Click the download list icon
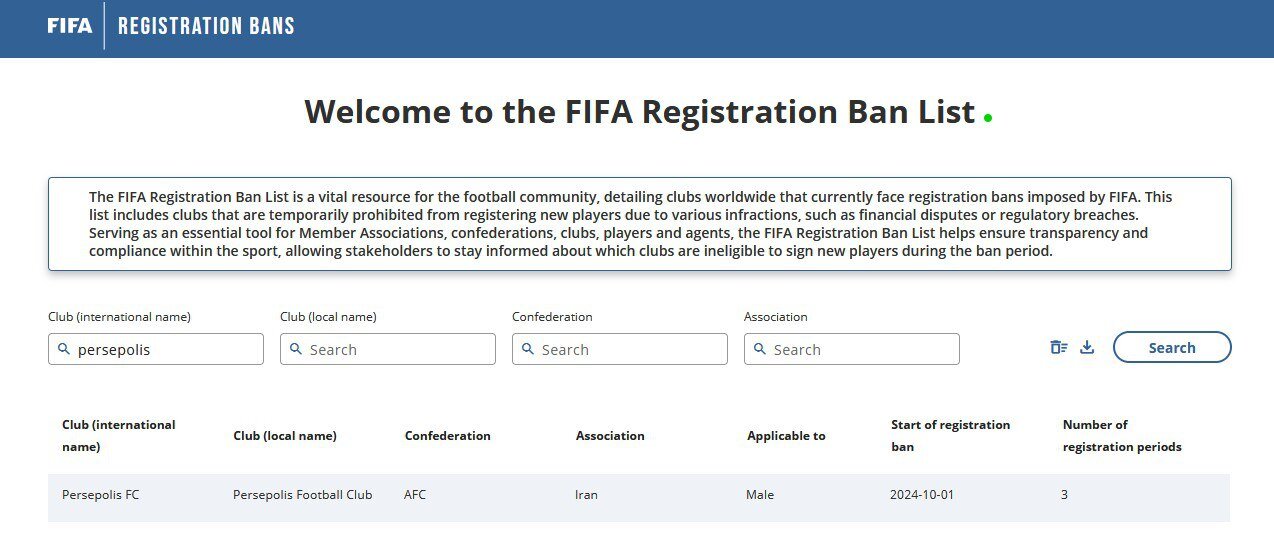Image resolution: width=1274 pixels, height=543 pixels. (x=1087, y=348)
